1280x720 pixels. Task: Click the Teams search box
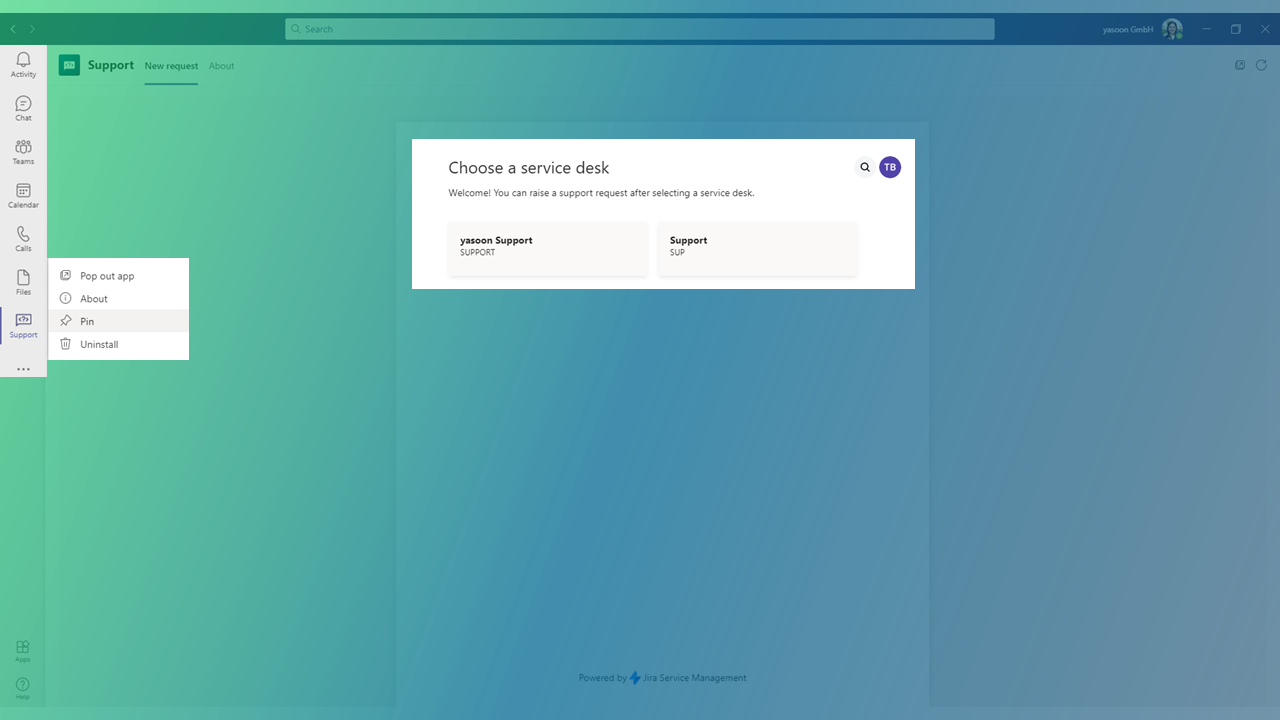click(640, 29)
